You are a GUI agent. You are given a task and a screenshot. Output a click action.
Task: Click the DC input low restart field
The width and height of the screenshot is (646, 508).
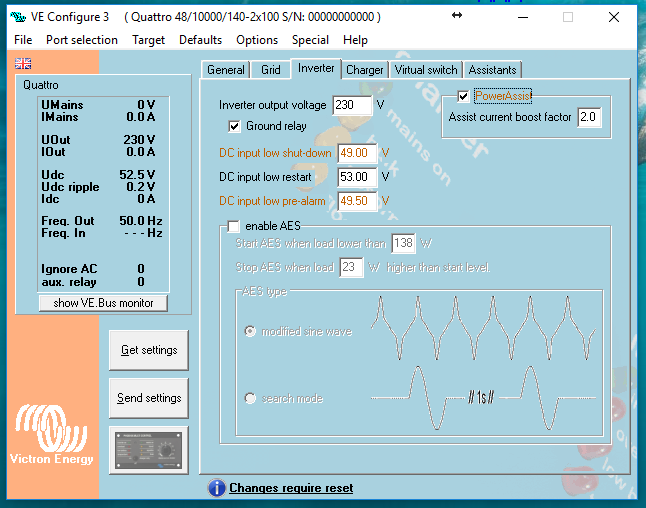pyautogui.click(x=357, y=177)
